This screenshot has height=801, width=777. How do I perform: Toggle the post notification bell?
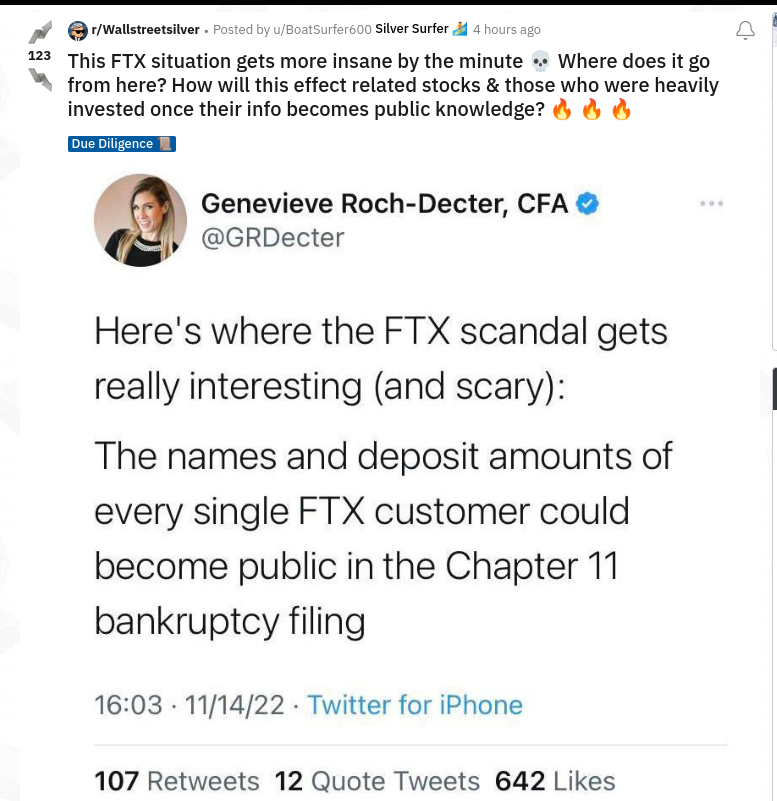(x=745, y=31)
